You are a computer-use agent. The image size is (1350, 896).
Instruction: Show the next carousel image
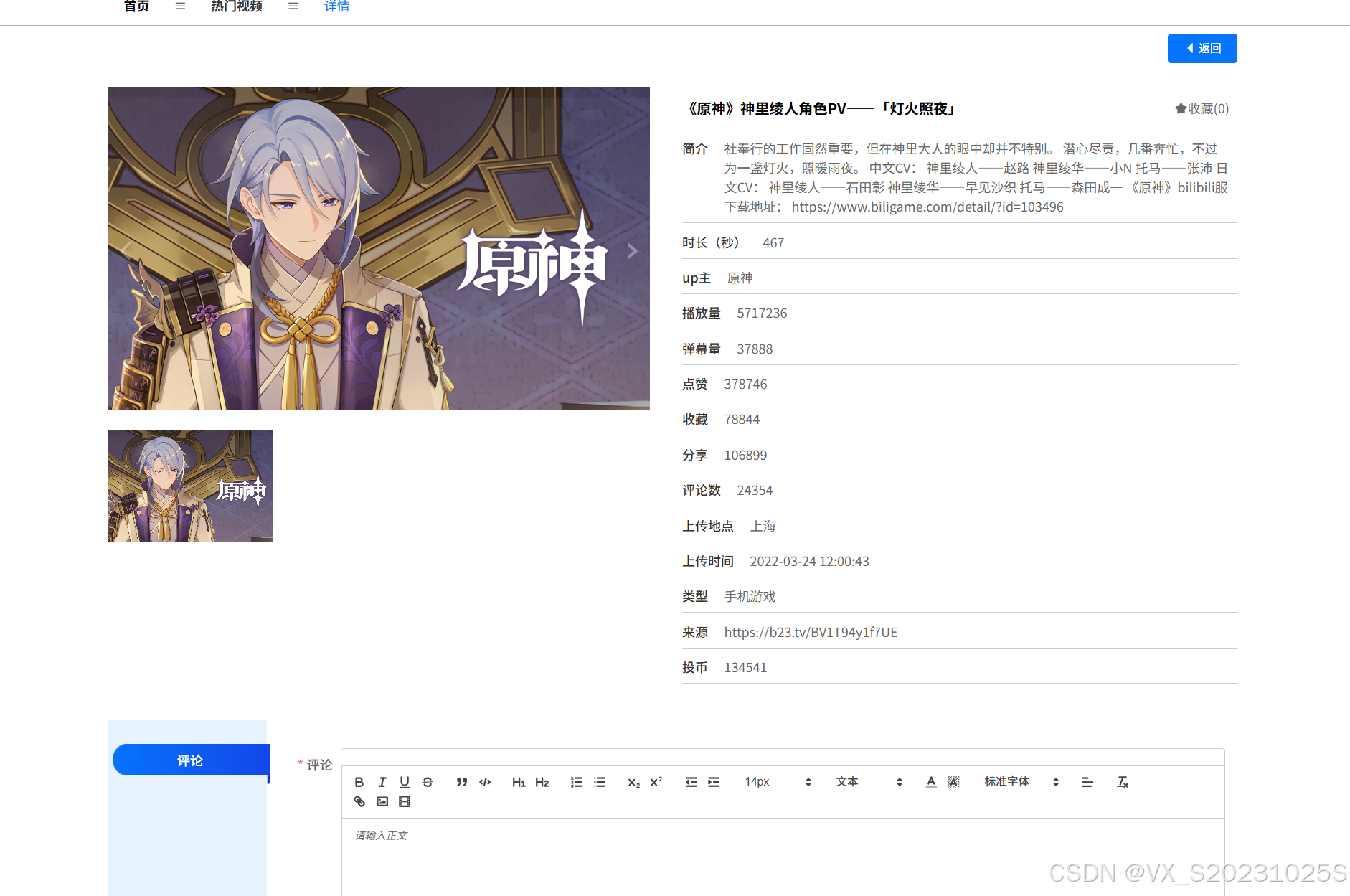(x=632, y=250)
